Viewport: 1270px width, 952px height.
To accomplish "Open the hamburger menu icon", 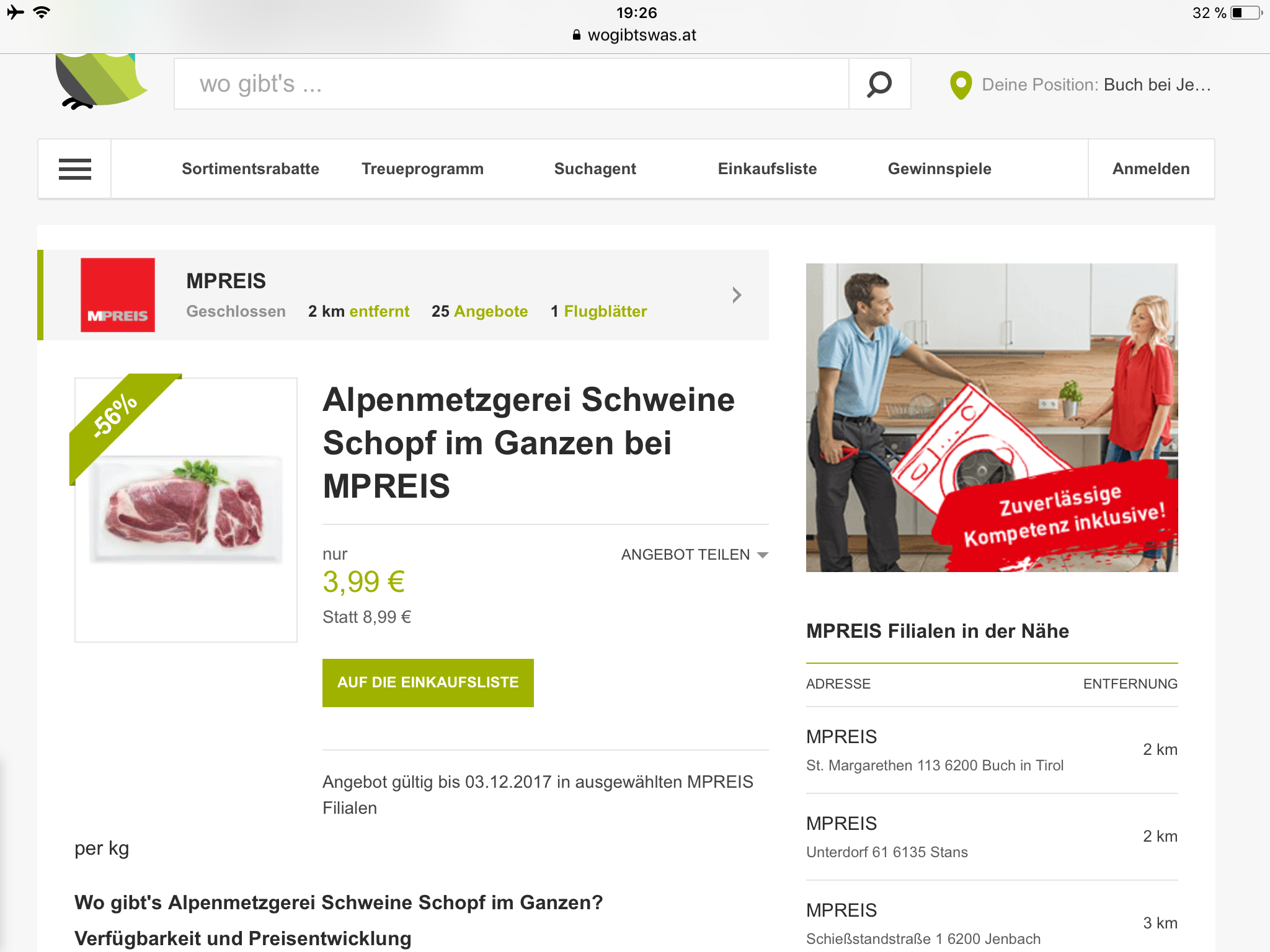I will coord(75,169).
